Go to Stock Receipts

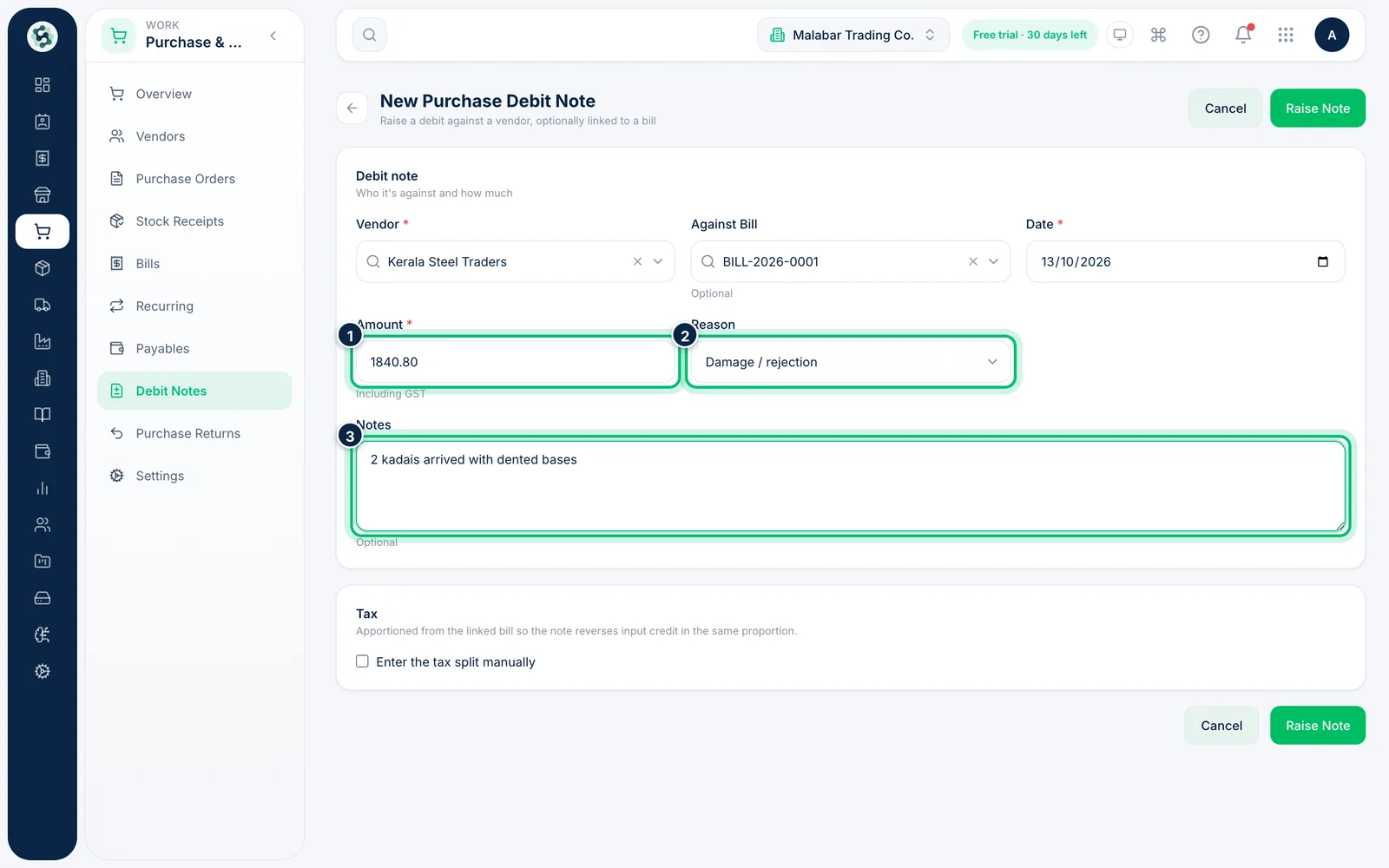[x=194, y=221]
